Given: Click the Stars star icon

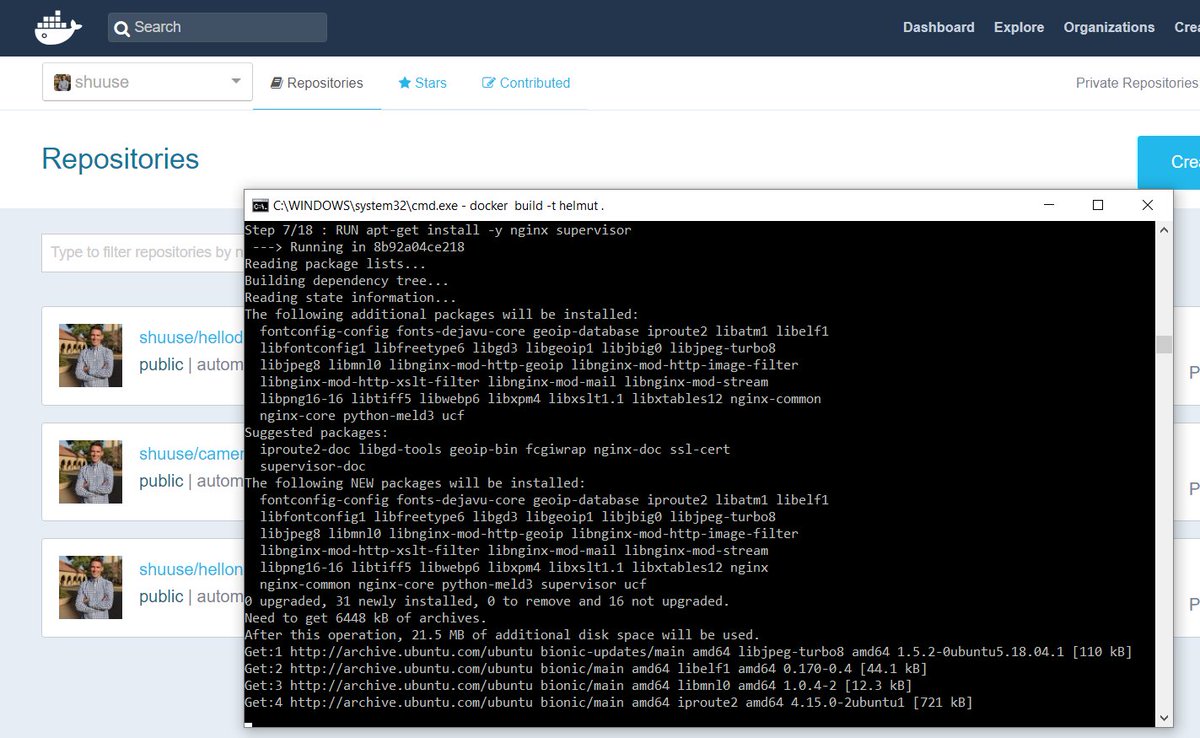Looking at the screenshot, I should 404,83.
